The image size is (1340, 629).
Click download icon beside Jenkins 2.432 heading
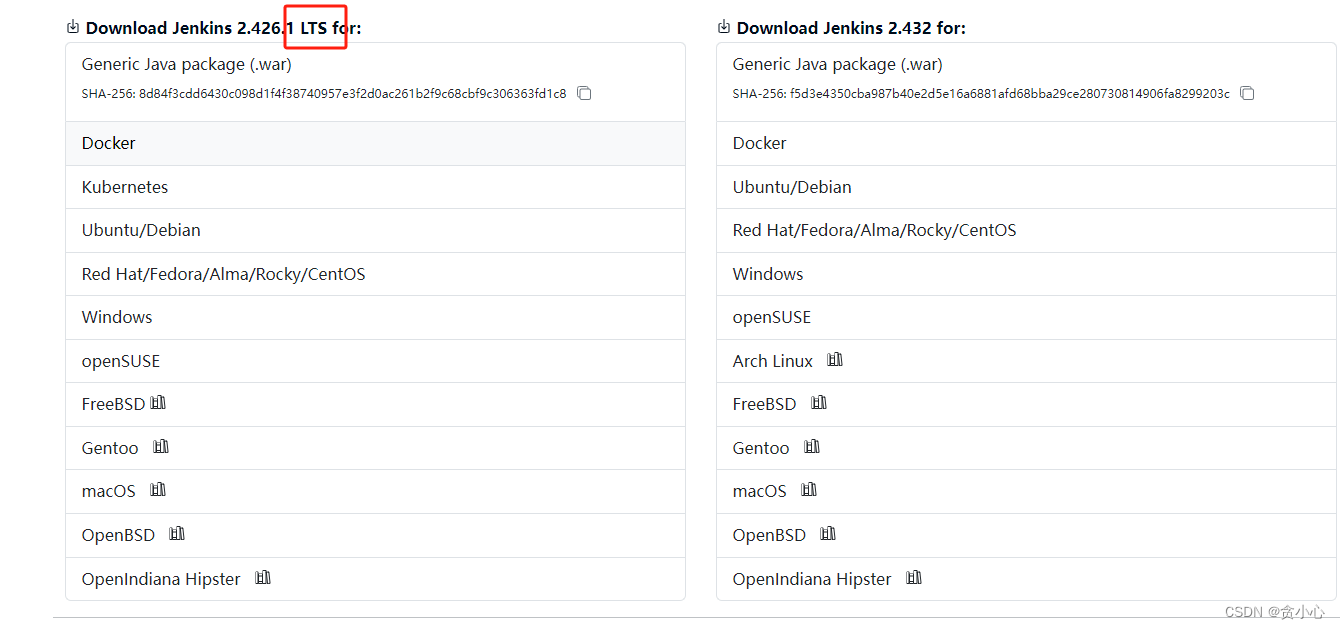point(724,27)
